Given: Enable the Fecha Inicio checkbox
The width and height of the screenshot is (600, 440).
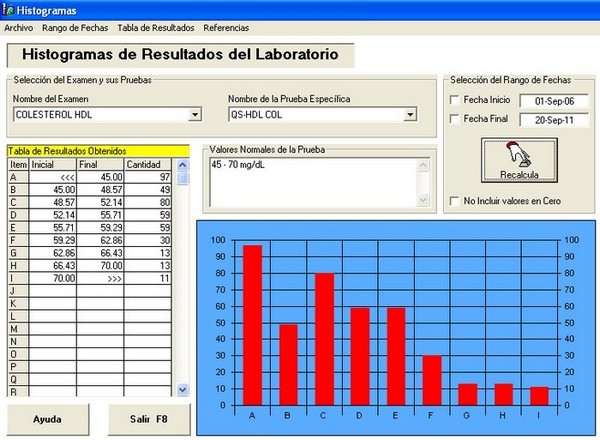Looking at the screenshot, I should coord(454,100).
